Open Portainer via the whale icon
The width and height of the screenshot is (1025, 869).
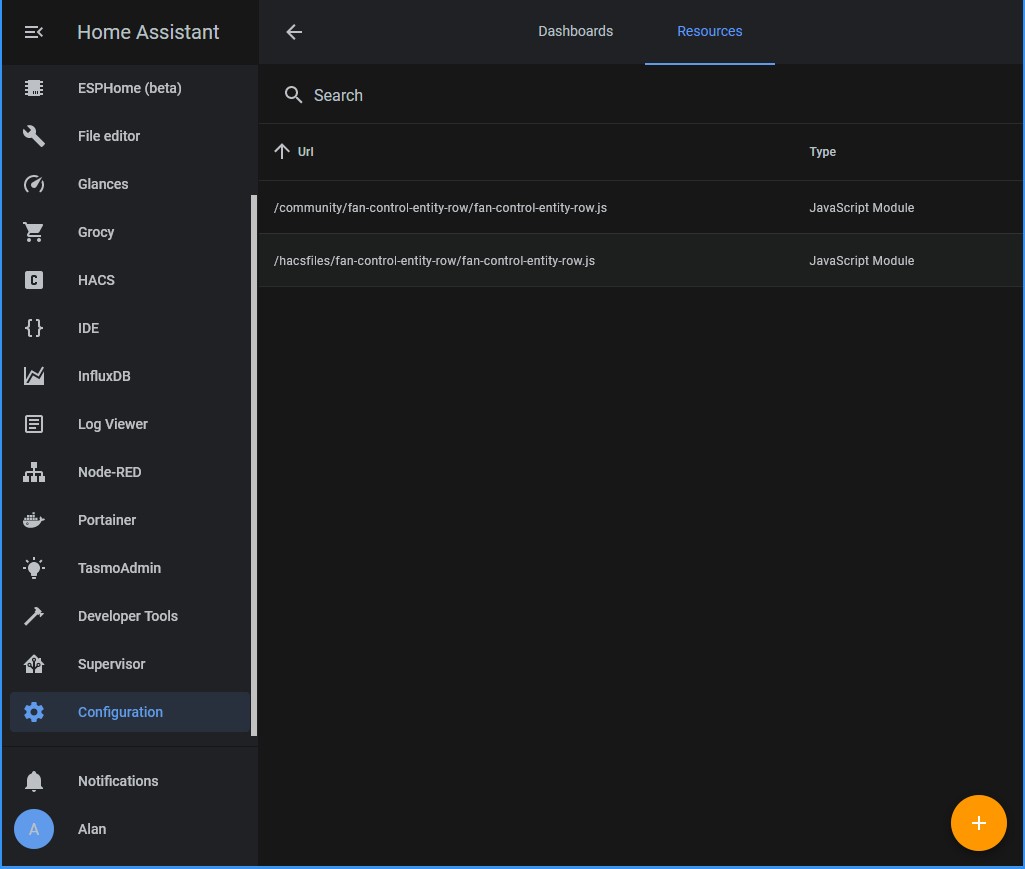pyautogui.click(x=33, y=520)
